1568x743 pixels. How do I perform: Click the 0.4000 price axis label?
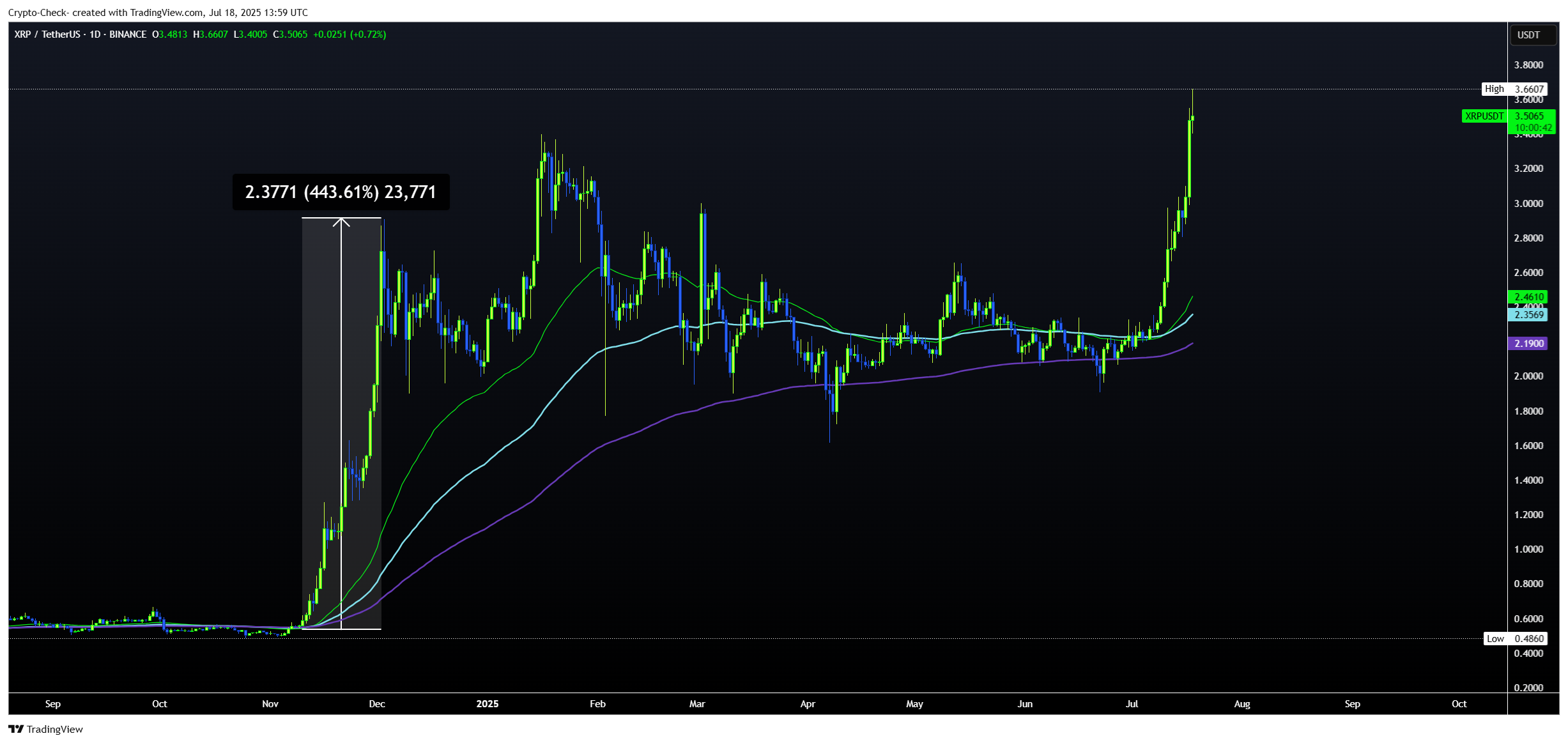coord(1529,653)
